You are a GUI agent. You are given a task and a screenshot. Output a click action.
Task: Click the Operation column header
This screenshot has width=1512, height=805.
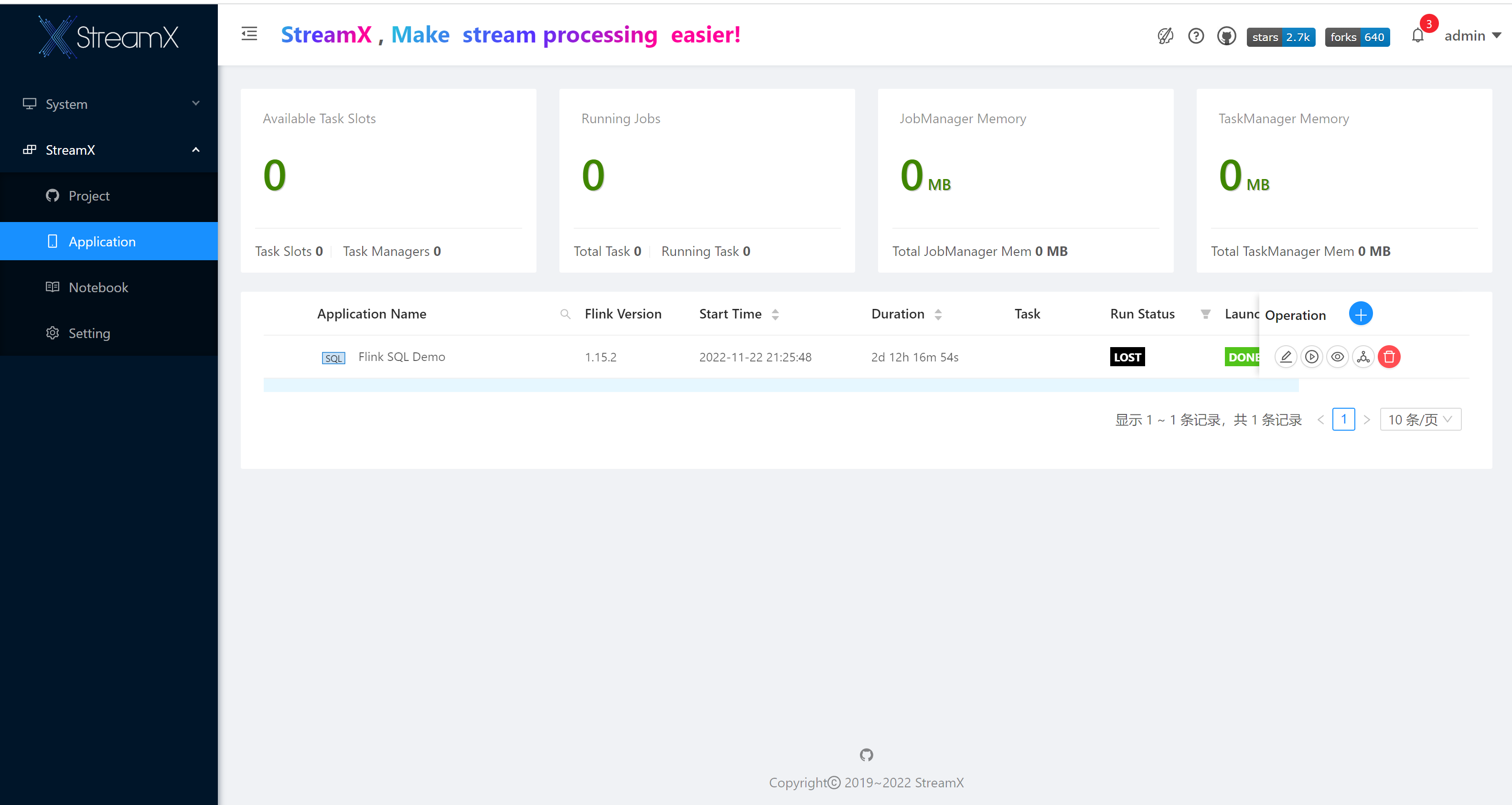tap(1296, 315)
